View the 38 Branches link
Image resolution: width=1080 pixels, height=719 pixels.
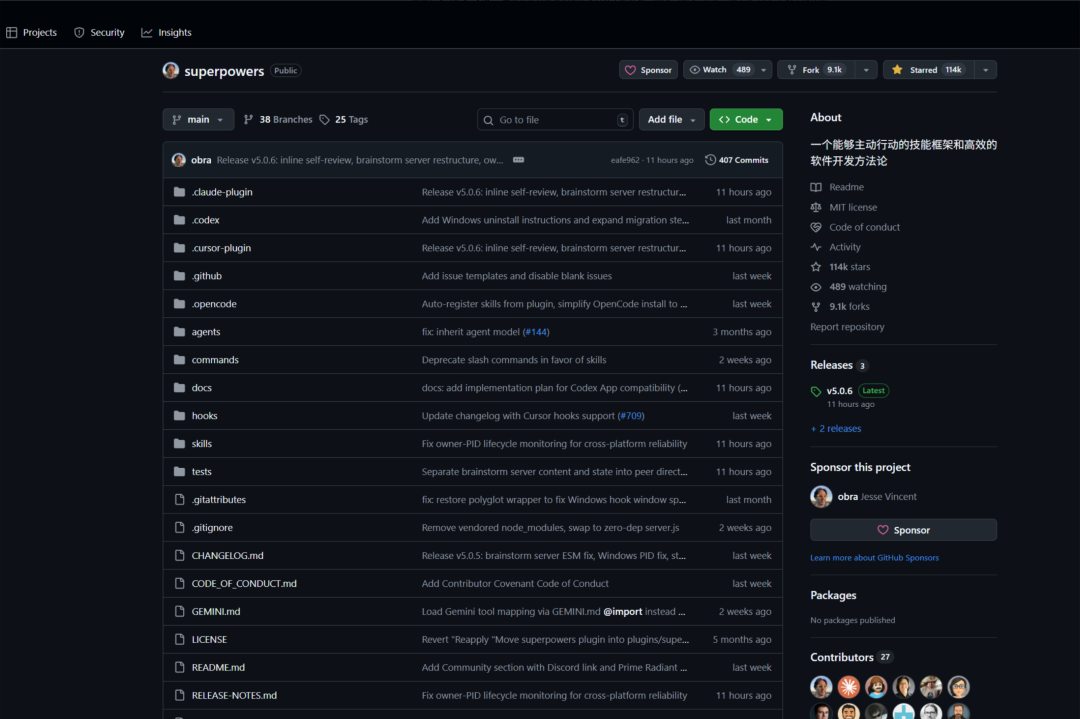pyautogui.click(x=278, y=119)
